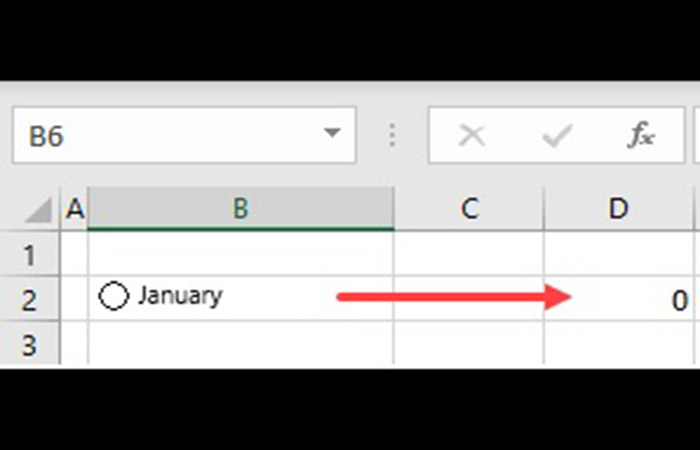Screen dimensions: 700x450
Task: Click empty cell B3
Action: (x=240, y=345)
